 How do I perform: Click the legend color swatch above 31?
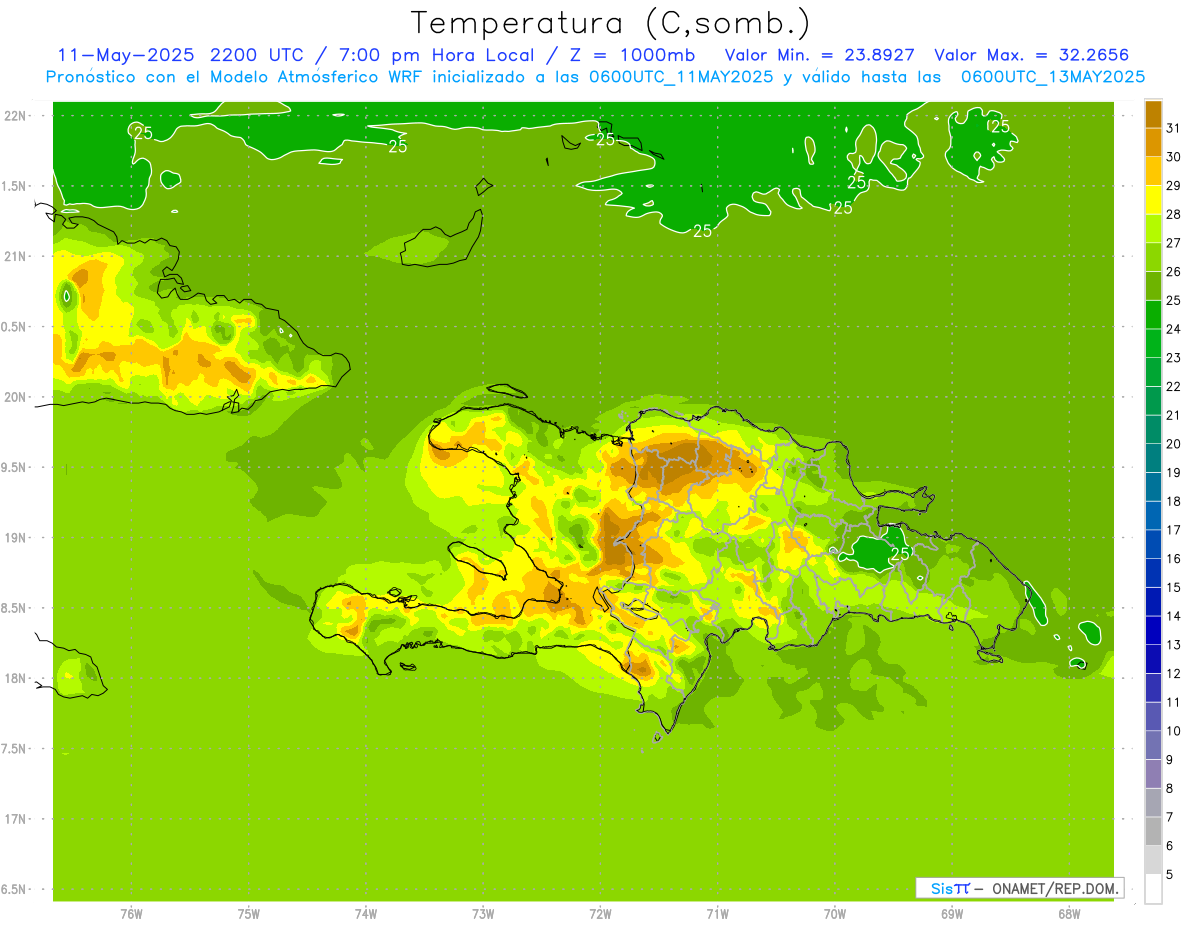(1153, 114)
